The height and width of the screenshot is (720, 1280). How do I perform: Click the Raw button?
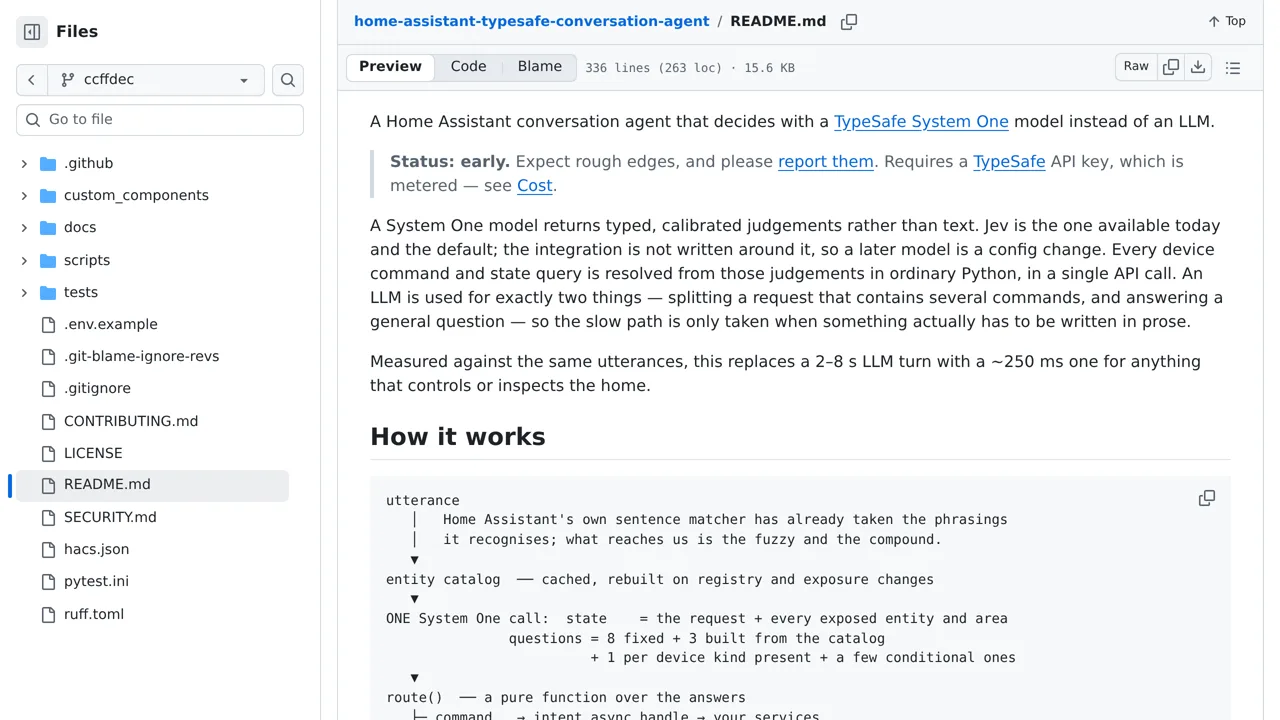(1136, 67)
